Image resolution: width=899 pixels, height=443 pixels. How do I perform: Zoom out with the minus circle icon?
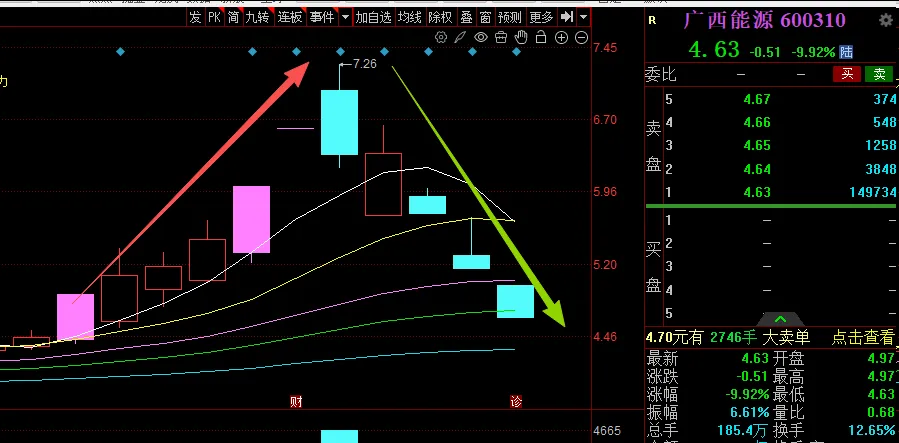[581, 38]
